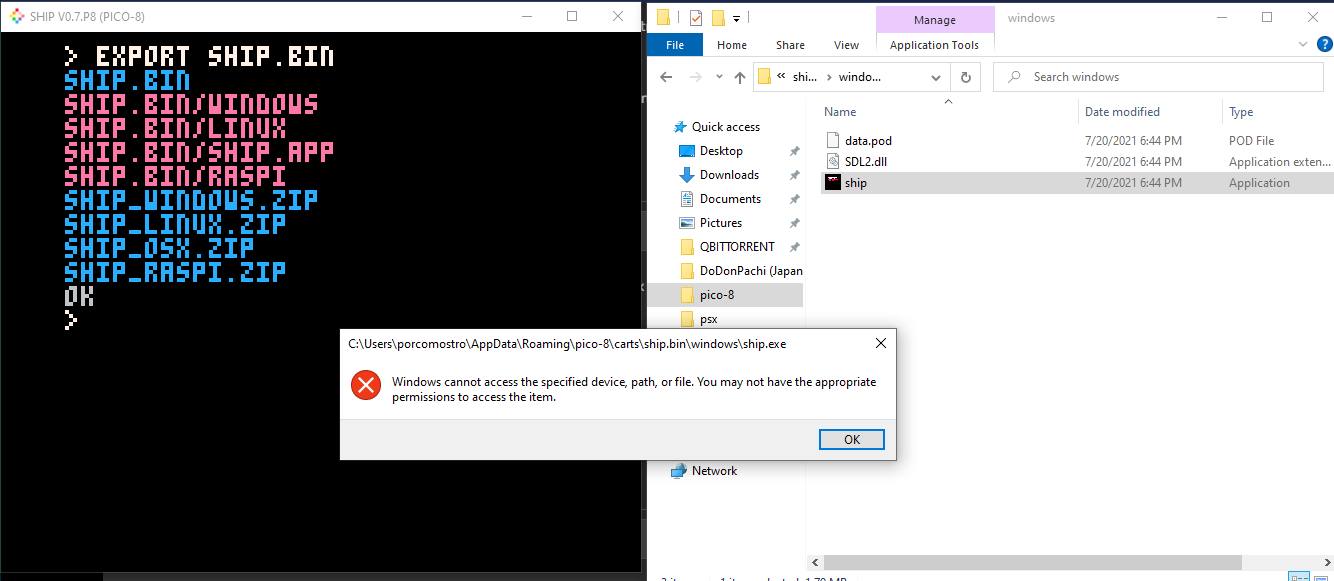The height and width of the screenshot is (581, 1334).
Task: Click the red error icon in dialog
Action: [x=366, y=385]
